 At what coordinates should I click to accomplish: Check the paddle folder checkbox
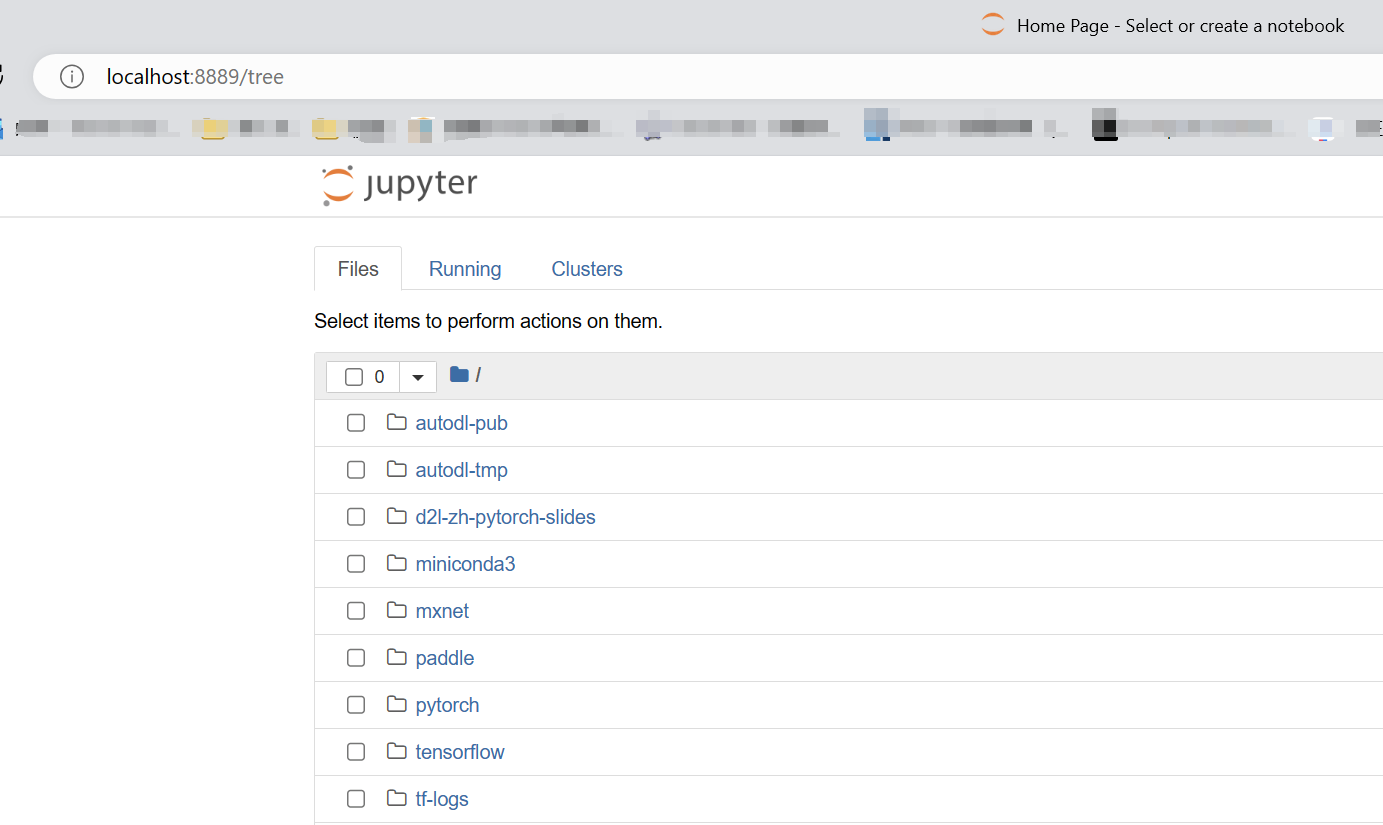point(356,658)
